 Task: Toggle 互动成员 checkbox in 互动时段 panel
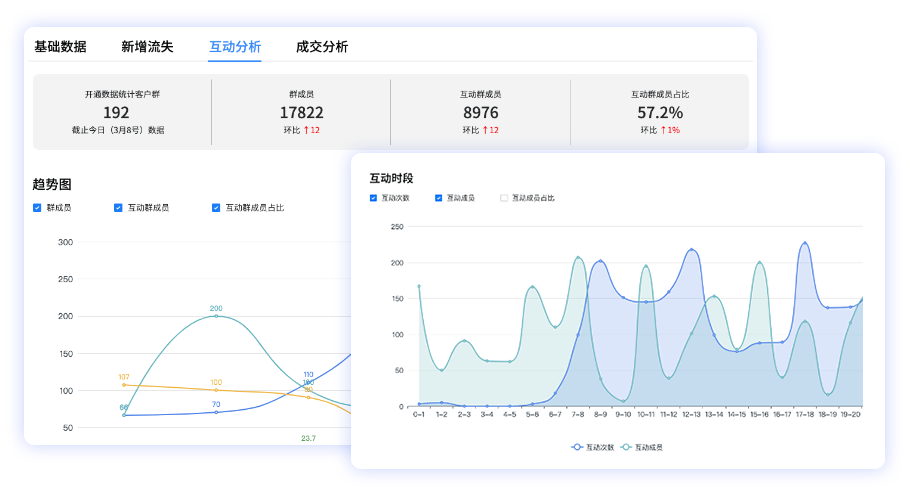click(439, 198)
